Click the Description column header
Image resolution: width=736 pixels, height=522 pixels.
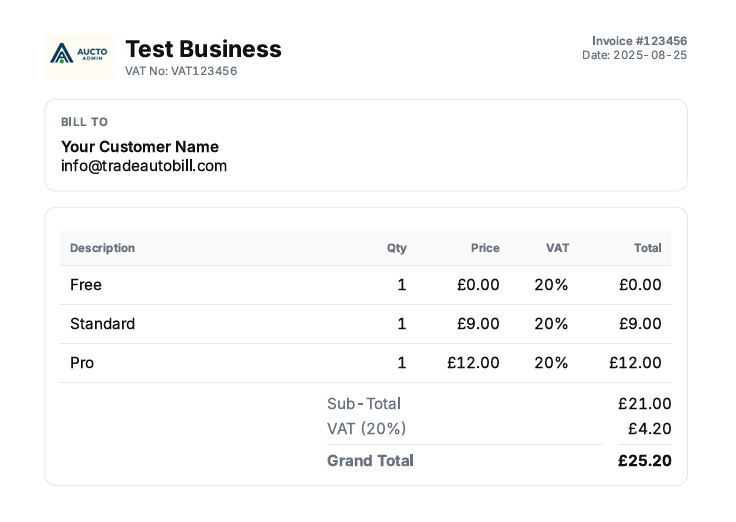102,248
